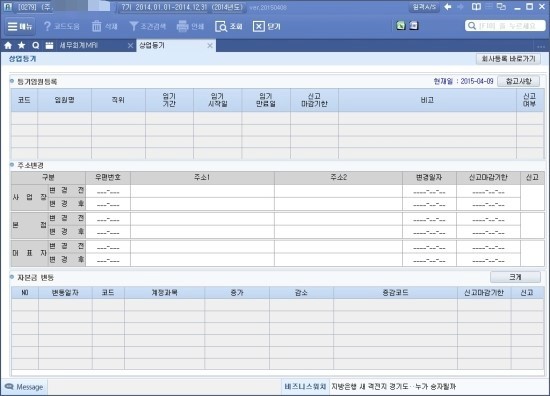Click the calculator icon in toolbar

(x=414, y=25)
